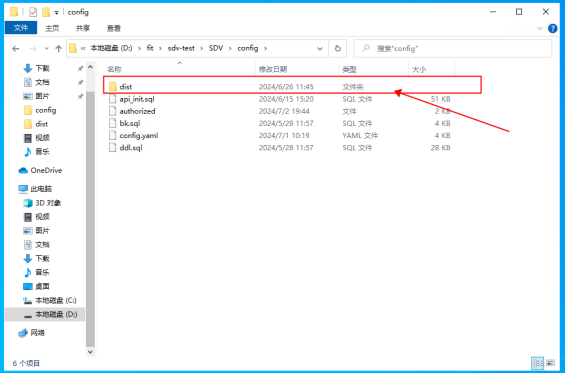Screen dimensions: 565x373
Task: Click the sdv-test breadcrumb segment
Action: [181, 48]
